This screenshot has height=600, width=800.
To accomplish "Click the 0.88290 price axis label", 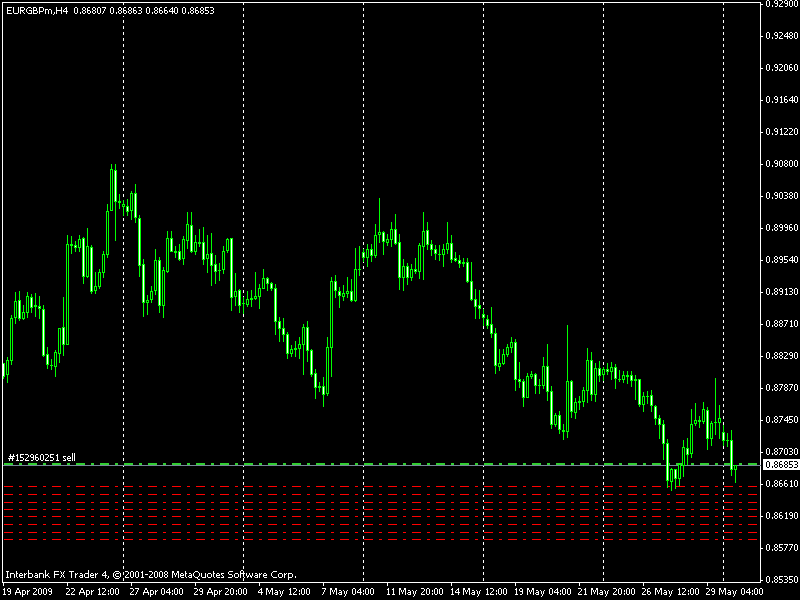I will point(779,356).
